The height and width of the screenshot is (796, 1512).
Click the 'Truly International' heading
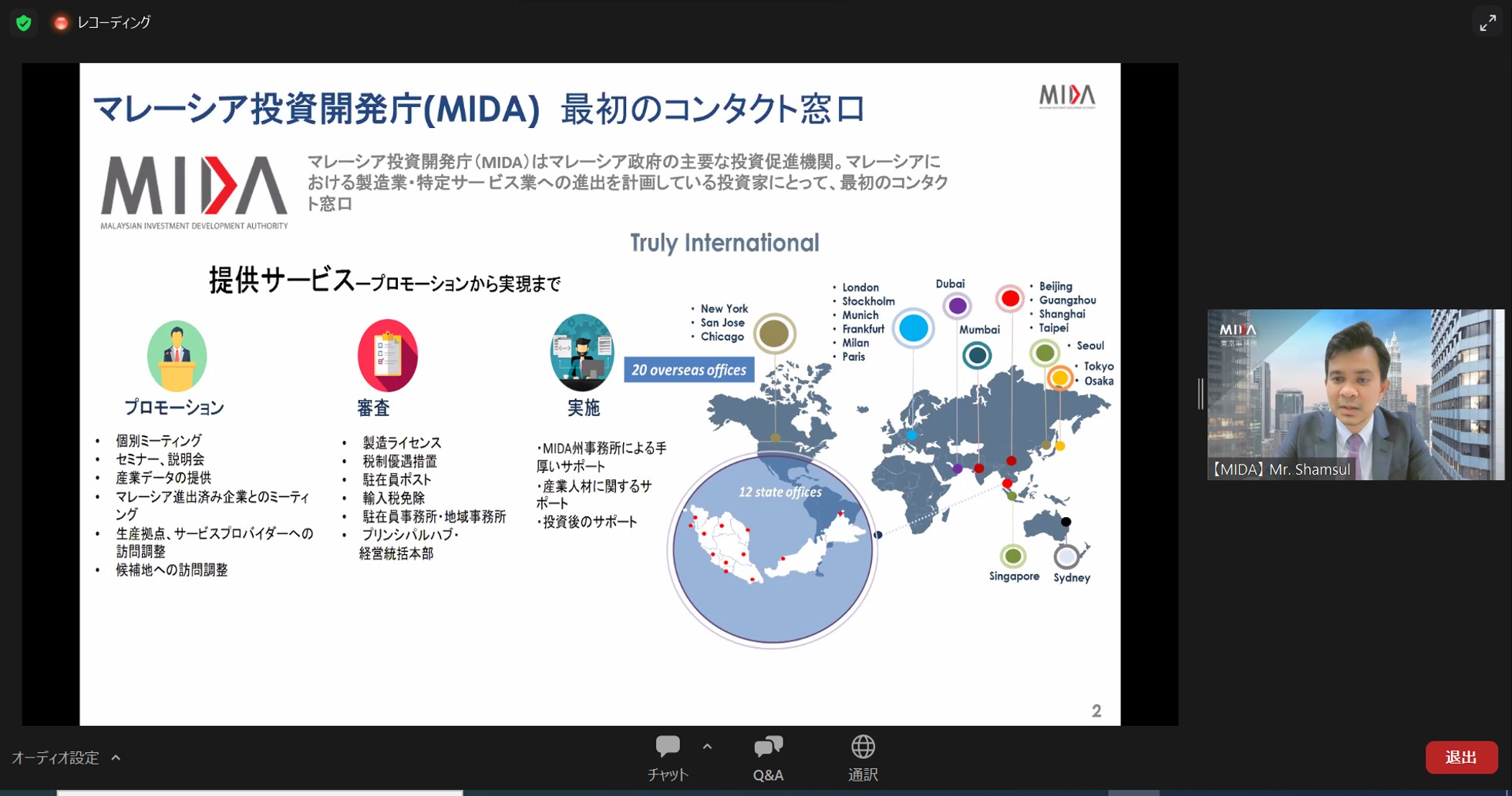(x=724, y=243)
